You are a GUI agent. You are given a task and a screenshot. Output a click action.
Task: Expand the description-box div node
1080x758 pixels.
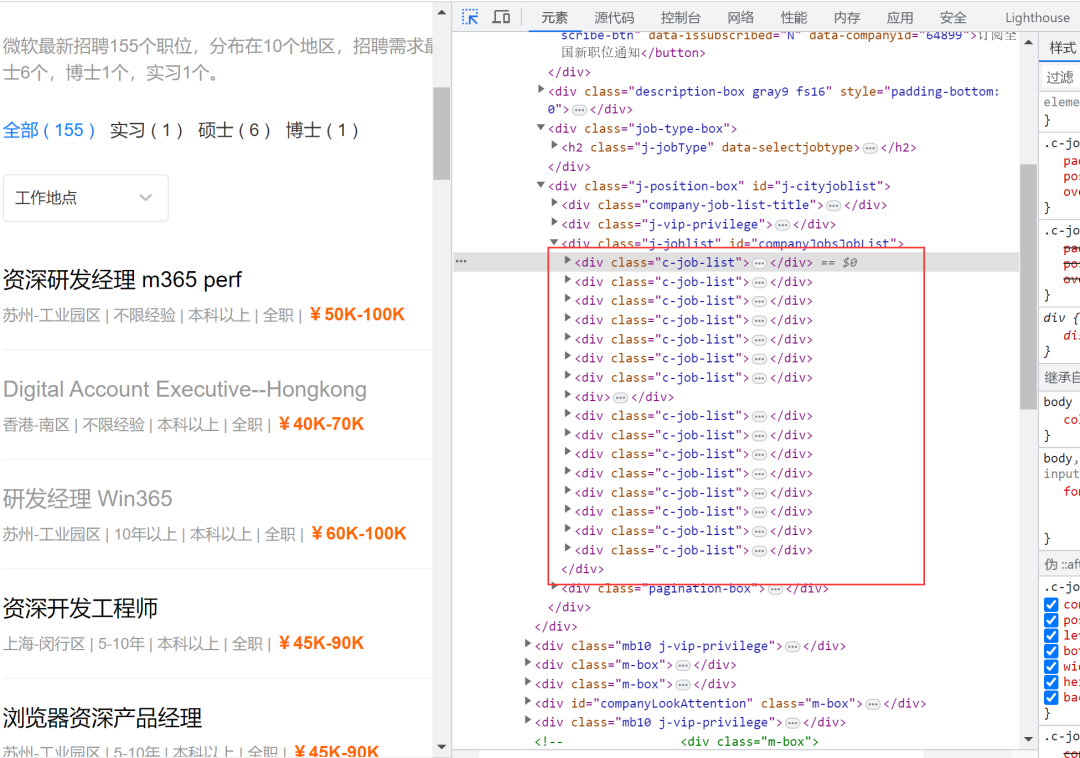(541, 91)
